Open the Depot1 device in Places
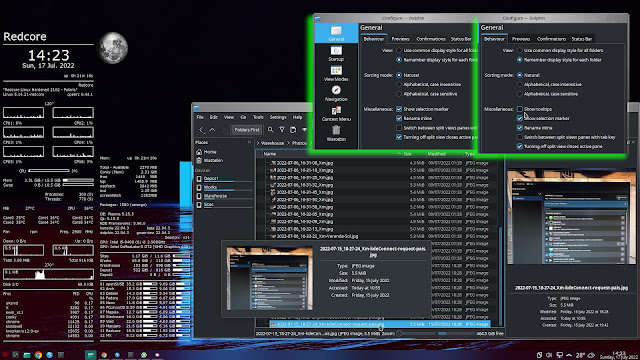640x360 pixels. tap(224, 178)
